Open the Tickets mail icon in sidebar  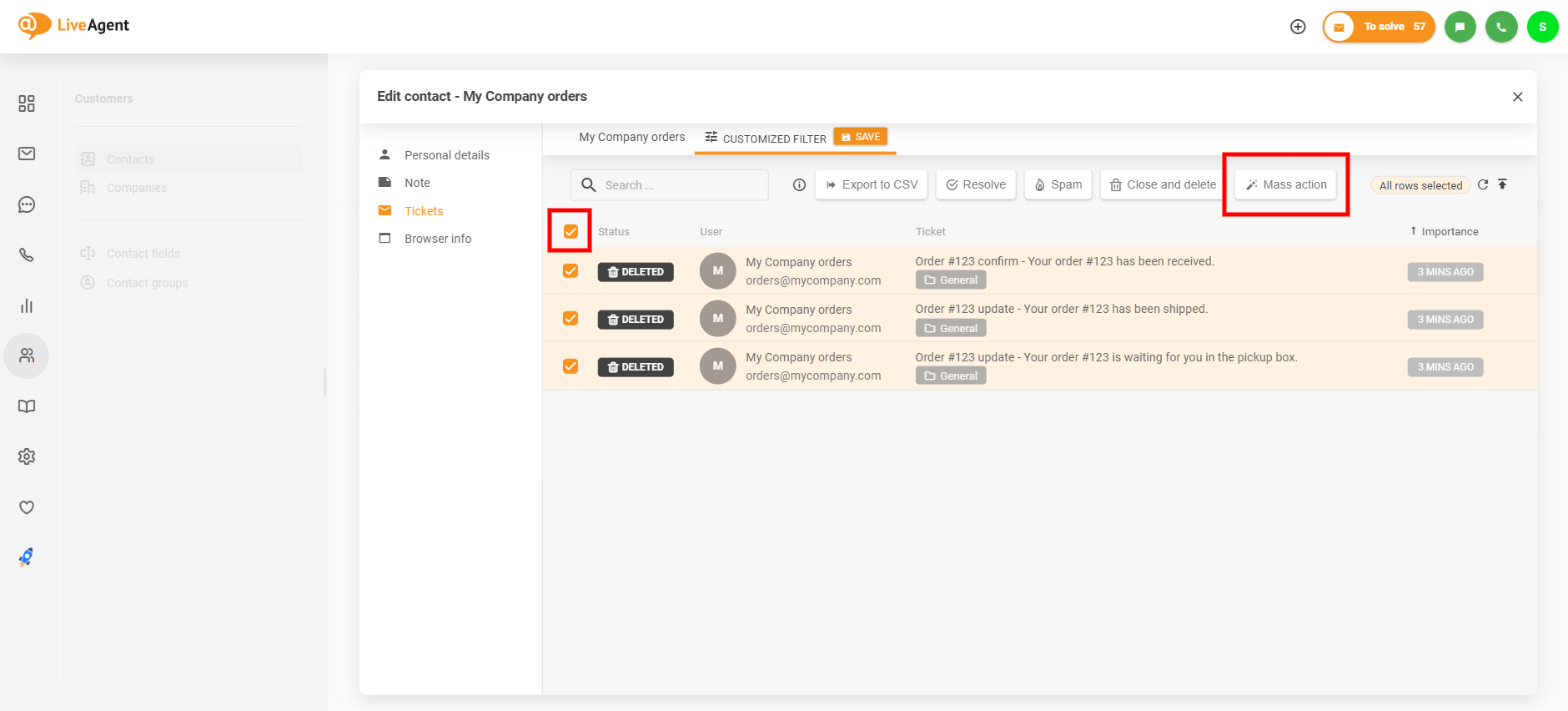point(27,154)
